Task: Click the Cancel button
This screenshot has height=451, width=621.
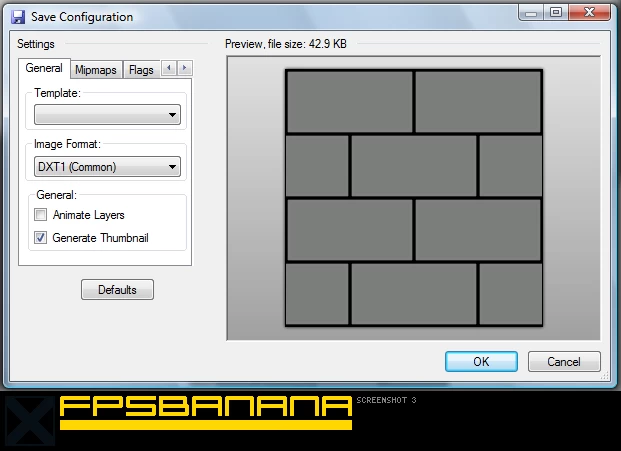Action: click(564, 362)
